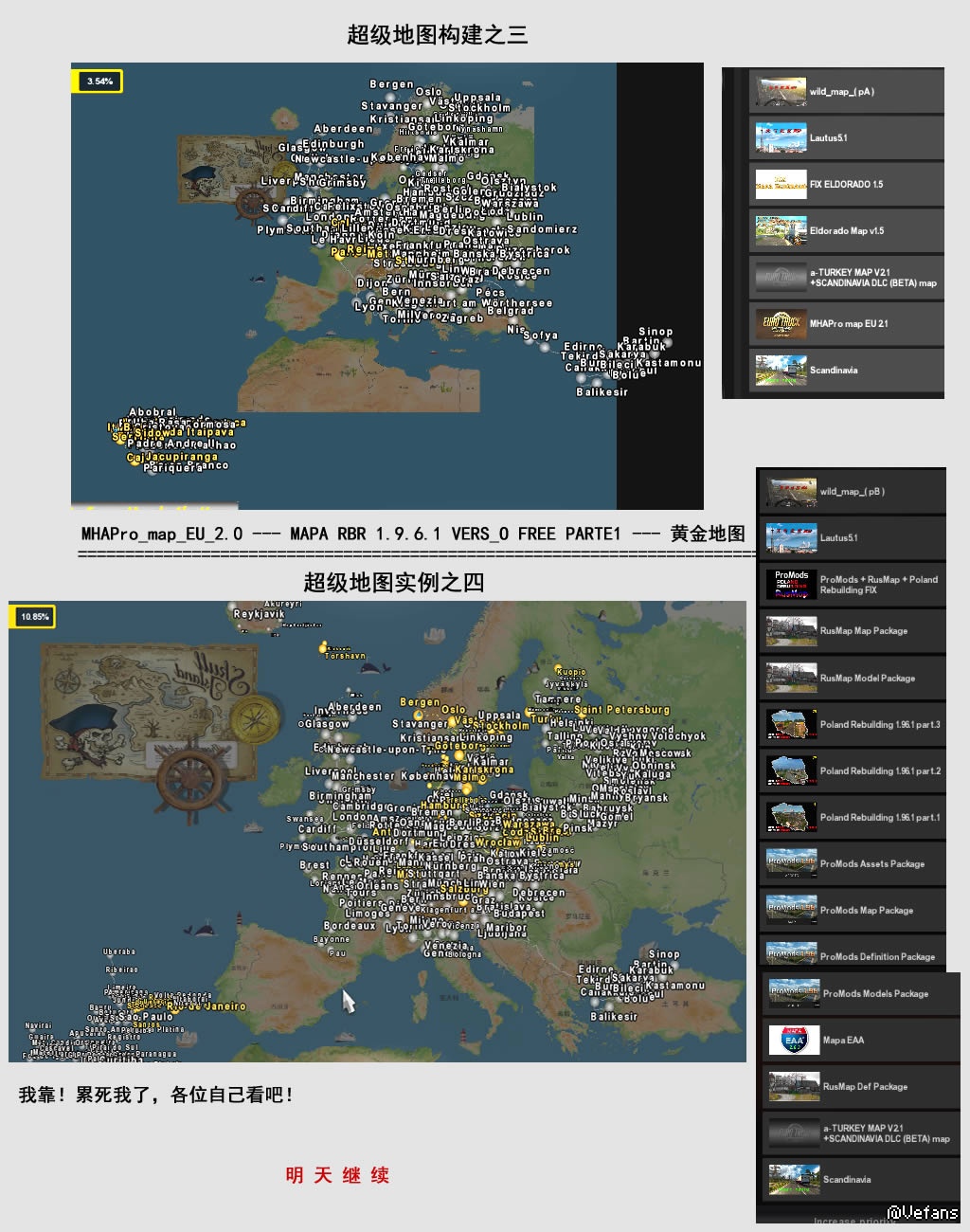
Task: Click the FIX ELDORADO 1.5 mod icon
Action: click(781, 184)
